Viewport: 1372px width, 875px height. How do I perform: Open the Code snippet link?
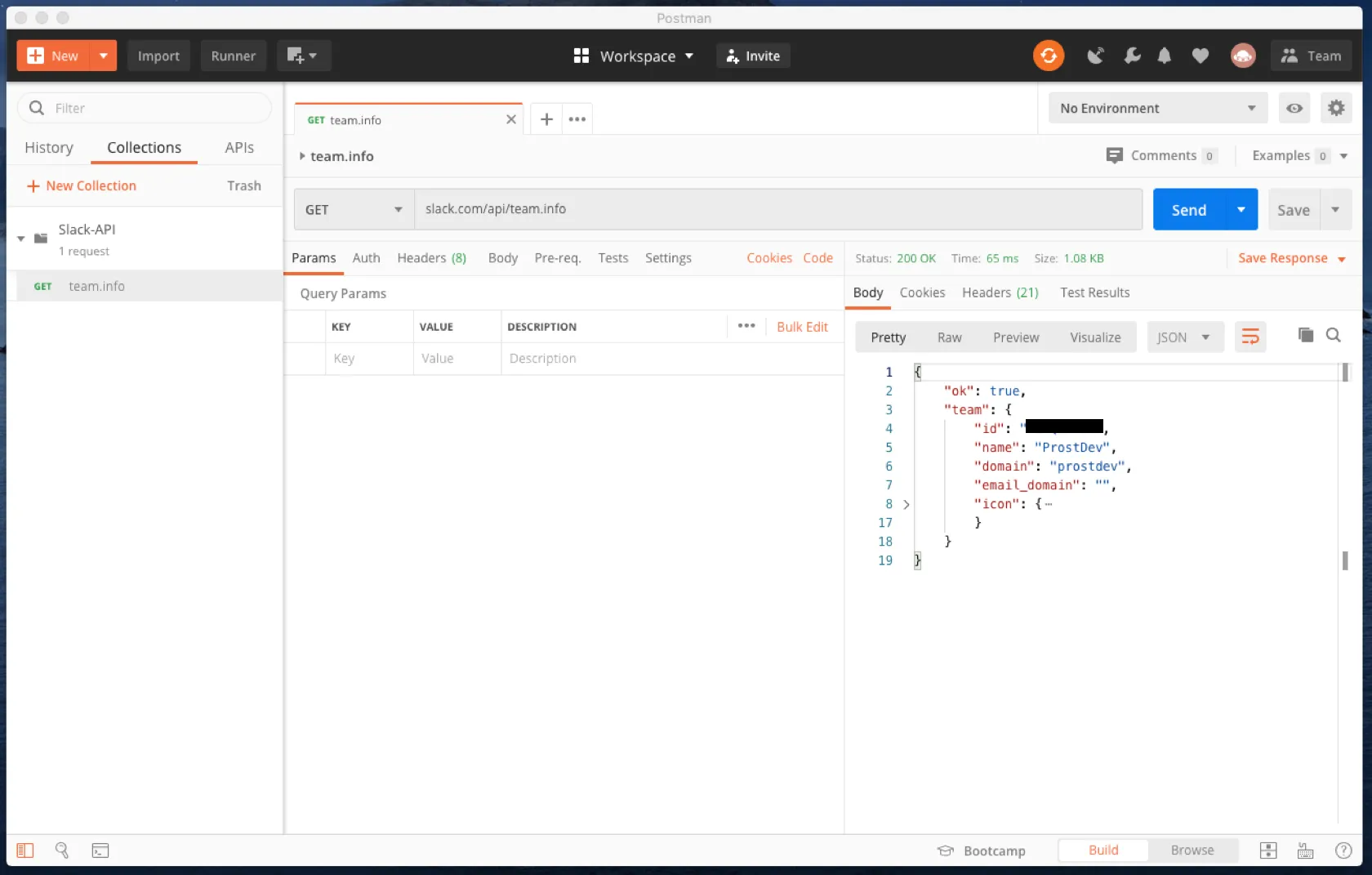(817, 257)
